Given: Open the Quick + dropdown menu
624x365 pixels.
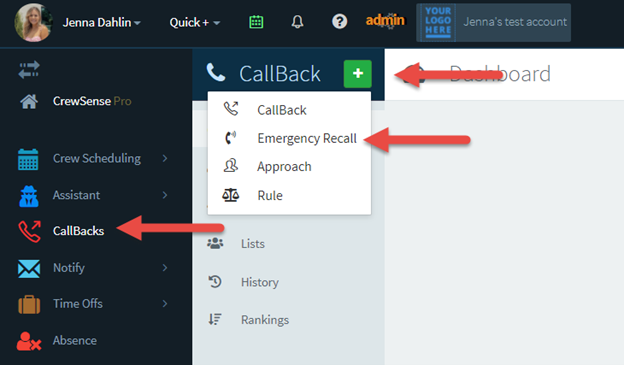Looking at the screenshot, I should pyautogui.click(x=195, y=22).
